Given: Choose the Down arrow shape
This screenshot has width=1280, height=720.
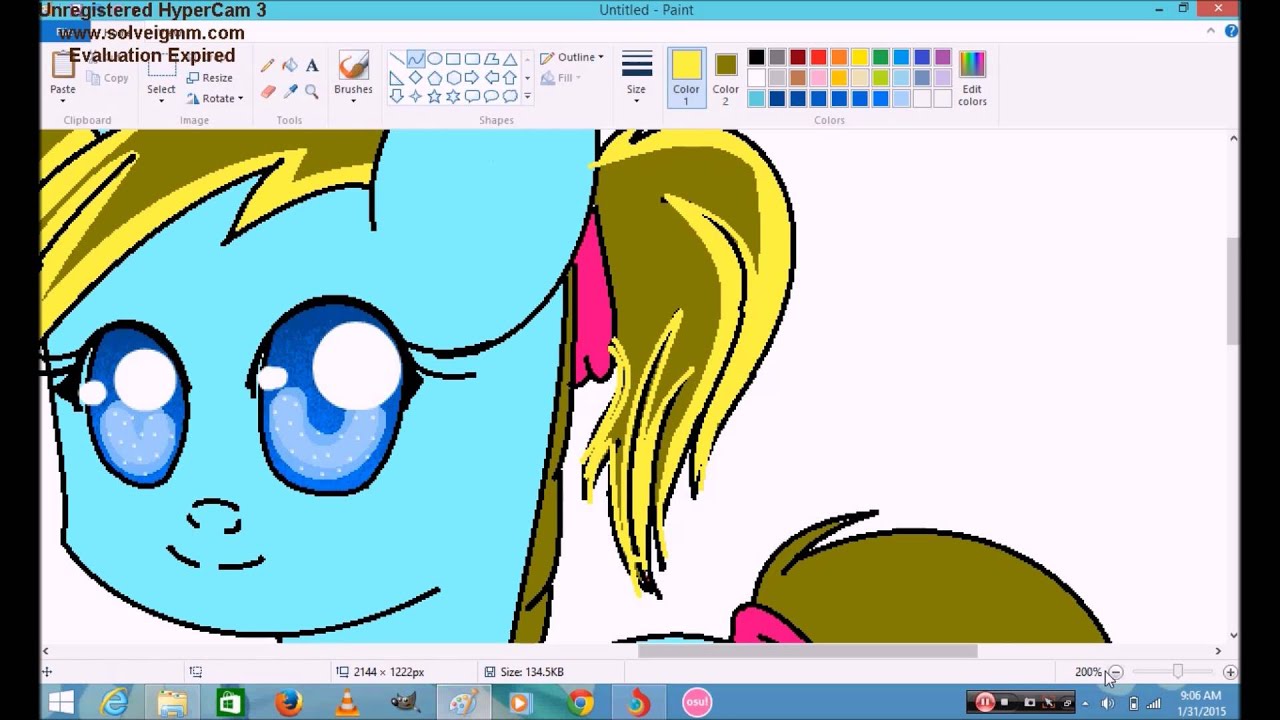Looking at the screenshot, I should 397,96.
